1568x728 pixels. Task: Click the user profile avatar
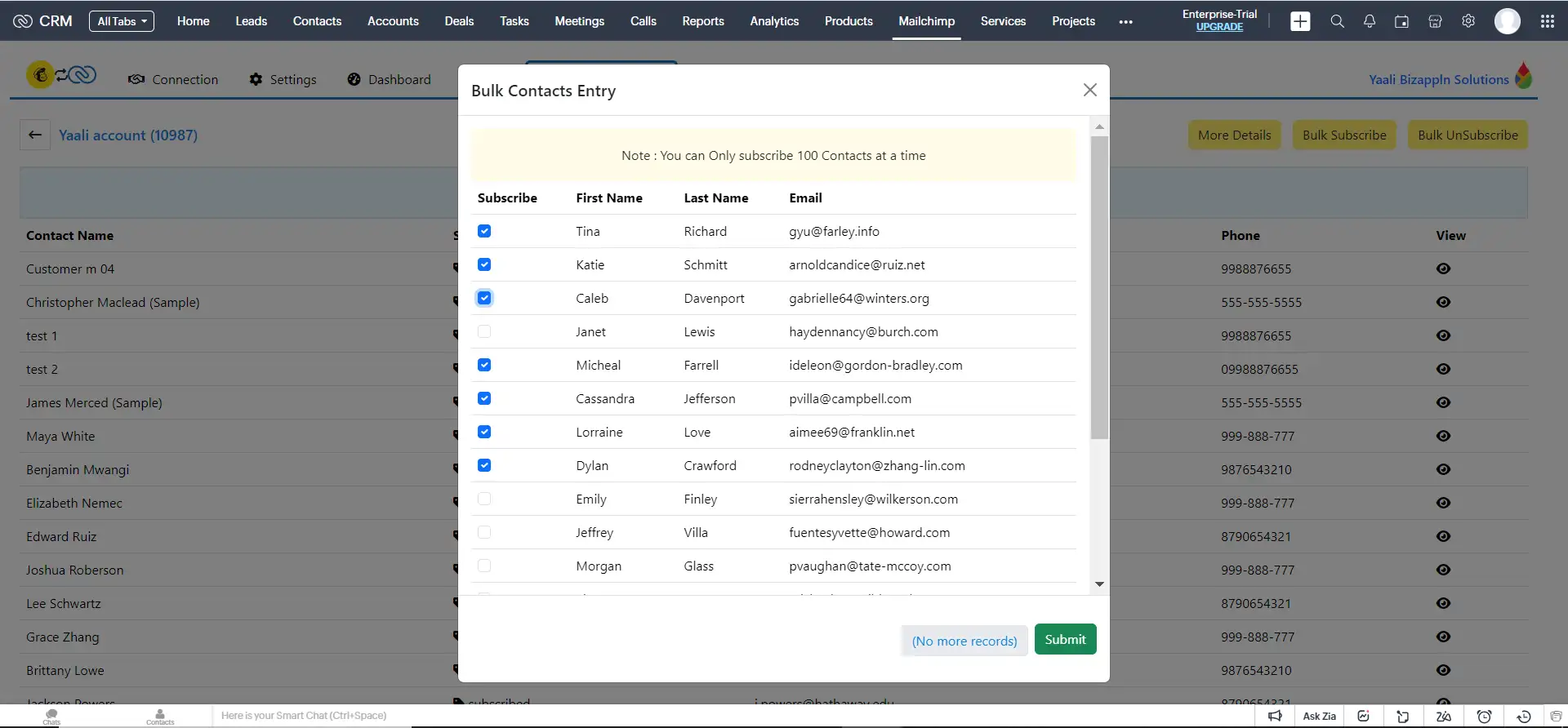click(1508, 21)
